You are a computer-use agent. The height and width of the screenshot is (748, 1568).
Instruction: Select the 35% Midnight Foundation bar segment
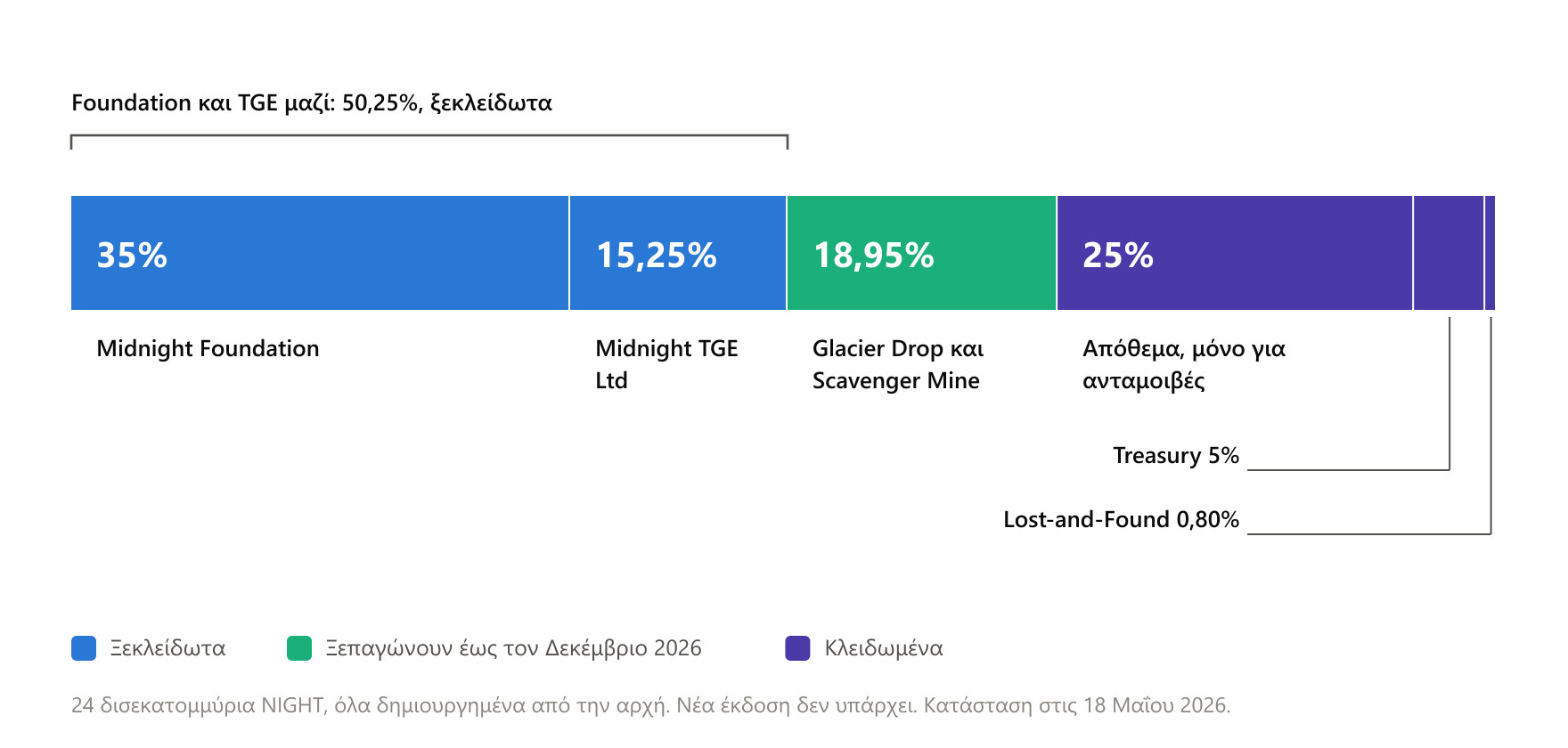(320, 253)
